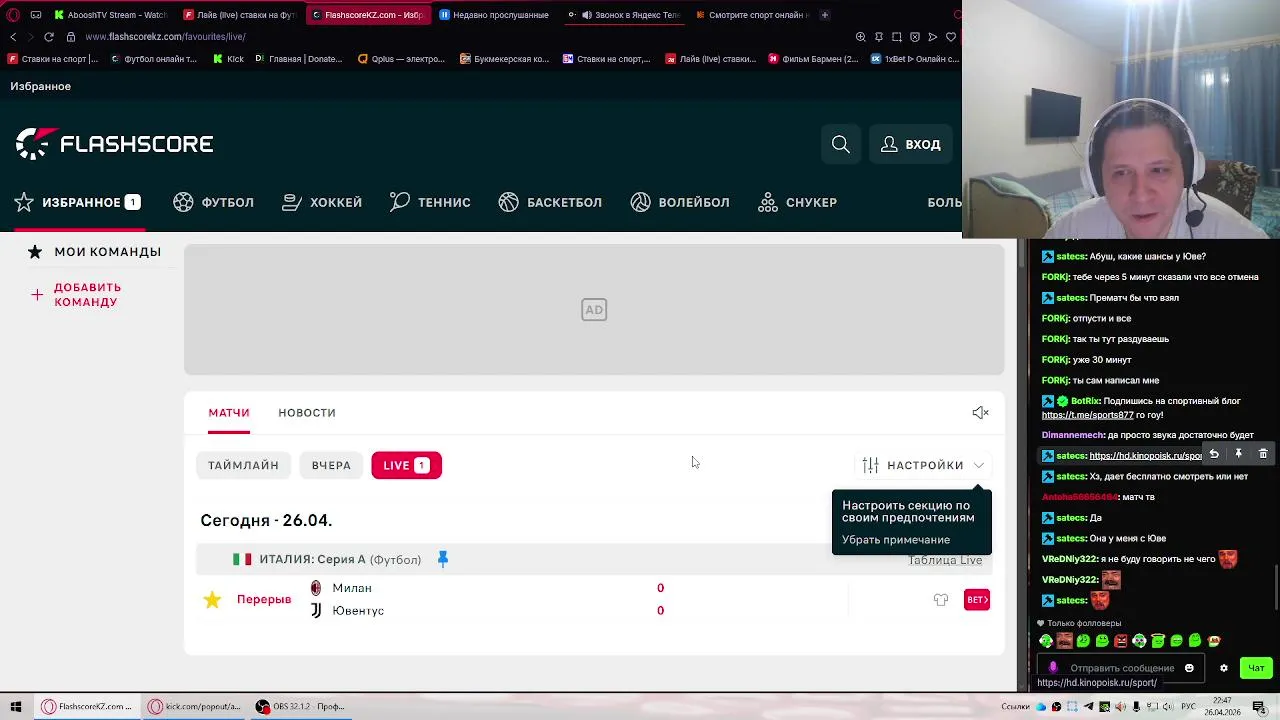Click the green Чат send button

1256,668
